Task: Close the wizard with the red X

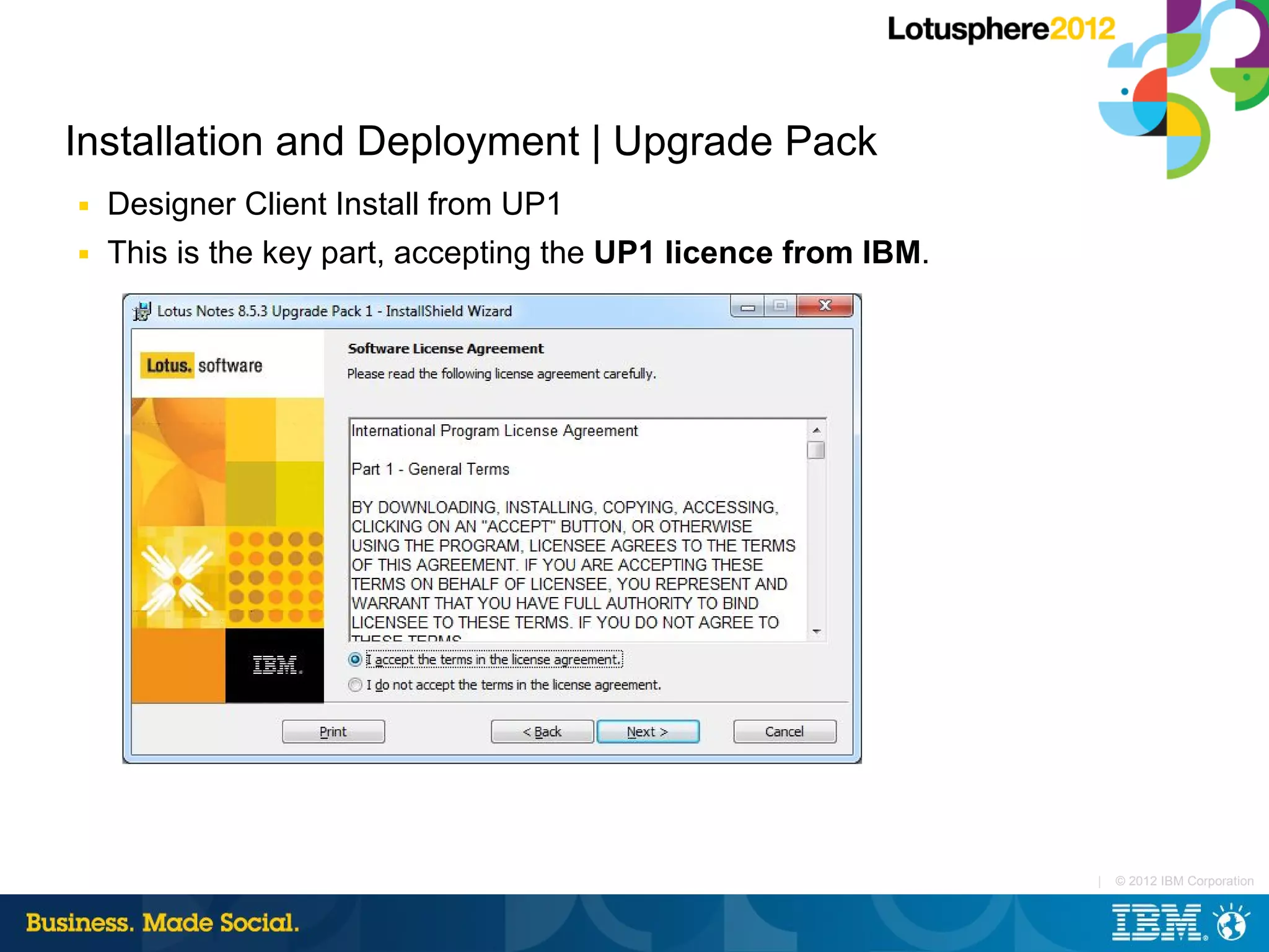Action: click(x=825, y=307)
